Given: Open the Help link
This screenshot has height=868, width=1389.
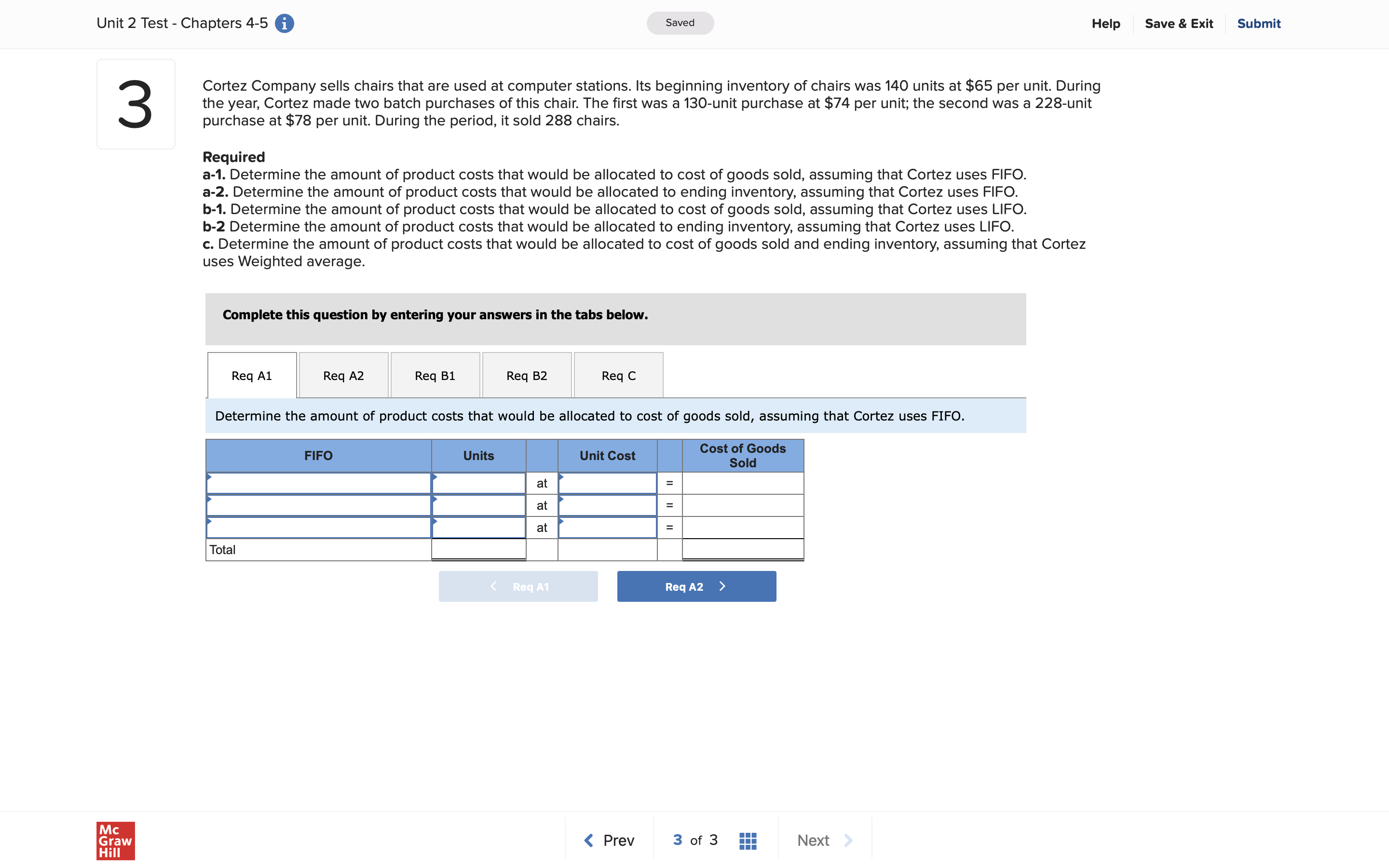Looking at the screenshot, I should (1106, 24).
